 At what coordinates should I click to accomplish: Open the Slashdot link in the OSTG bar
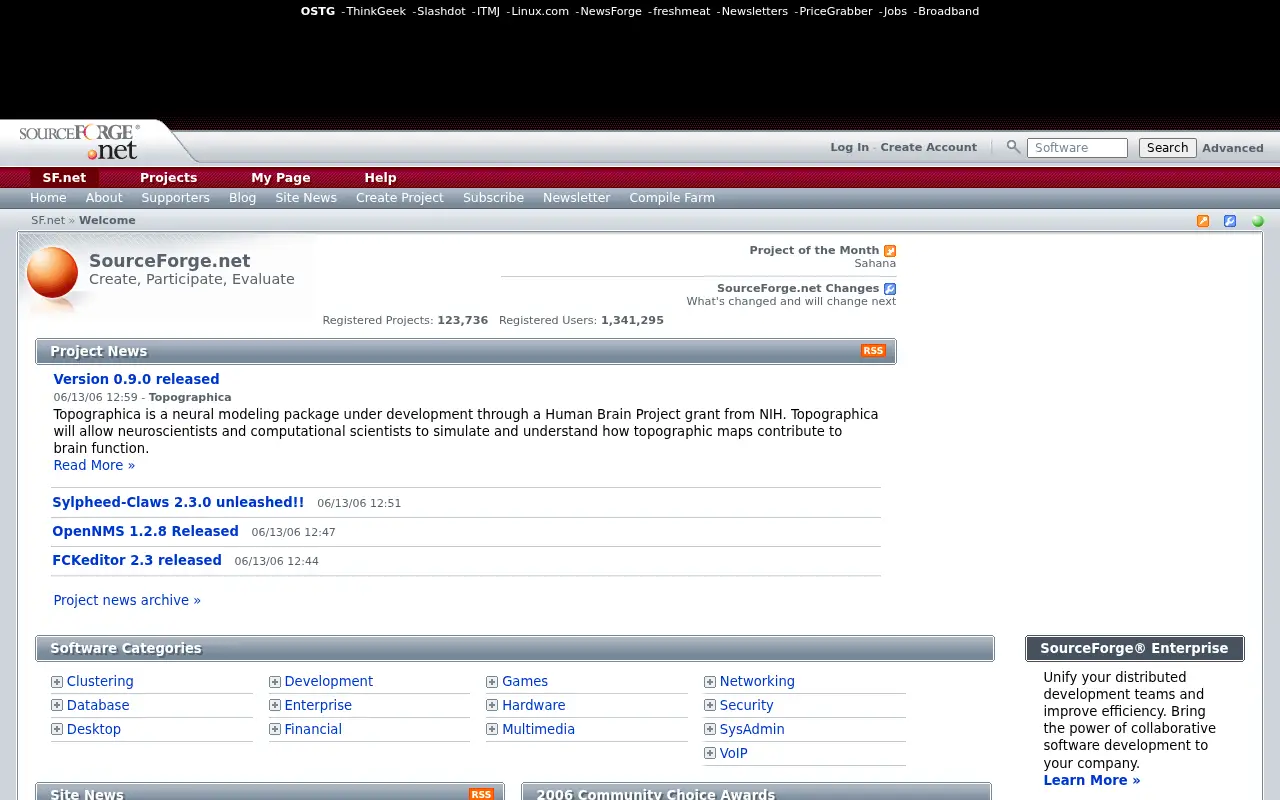coord(441,11)
